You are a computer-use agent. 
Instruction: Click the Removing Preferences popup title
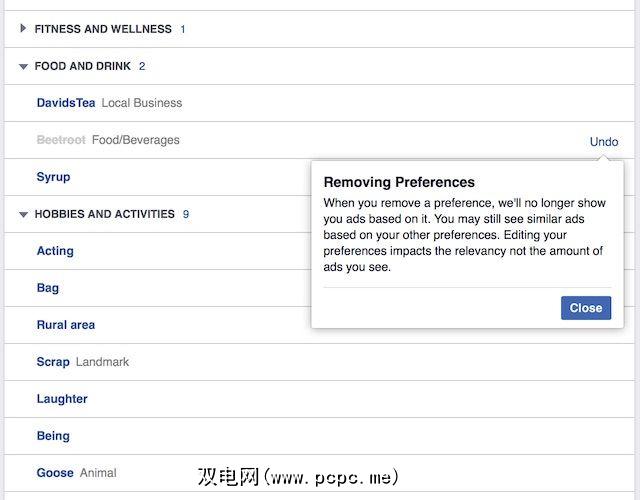(x=399, y=182)
